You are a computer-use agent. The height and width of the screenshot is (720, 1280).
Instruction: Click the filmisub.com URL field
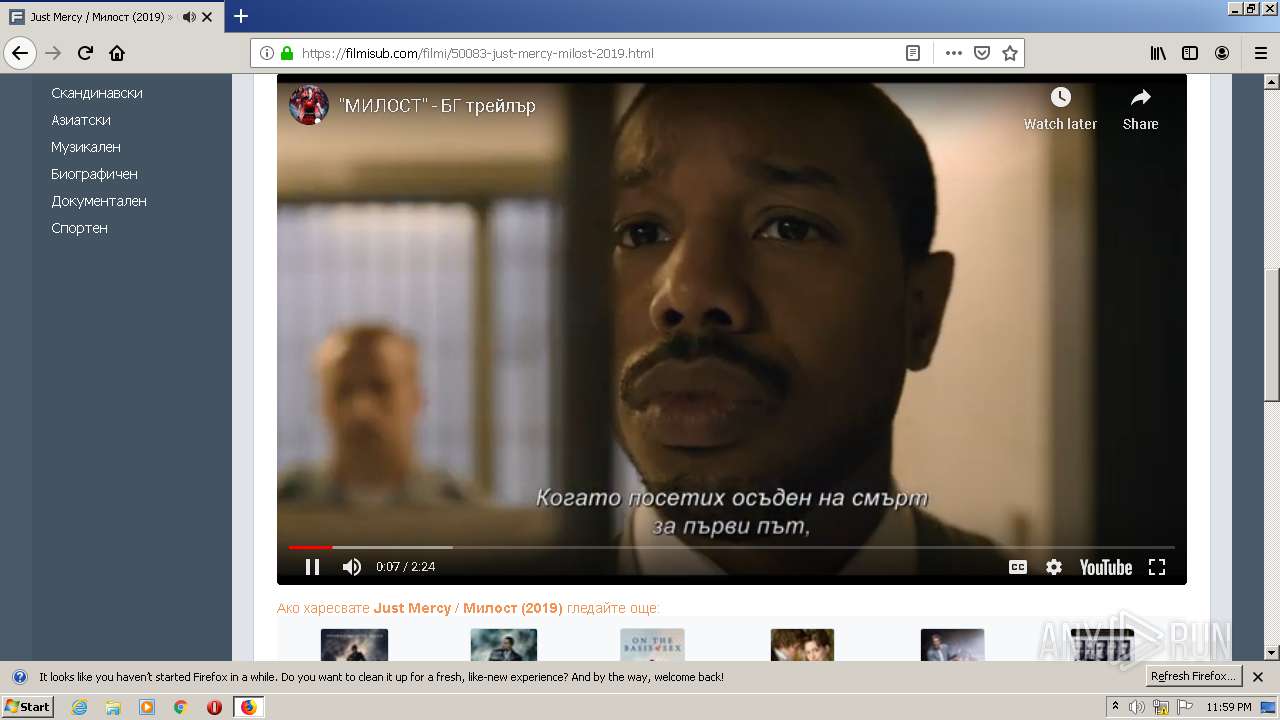click(x=598, y=53)
